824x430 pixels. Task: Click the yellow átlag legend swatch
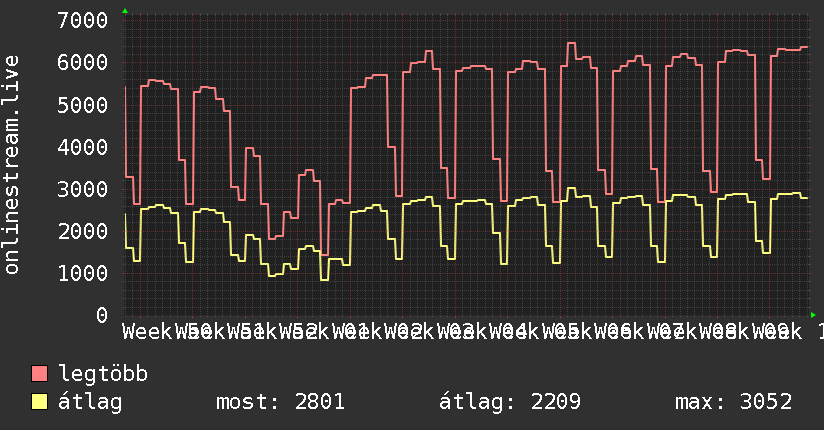pos(39,402)
